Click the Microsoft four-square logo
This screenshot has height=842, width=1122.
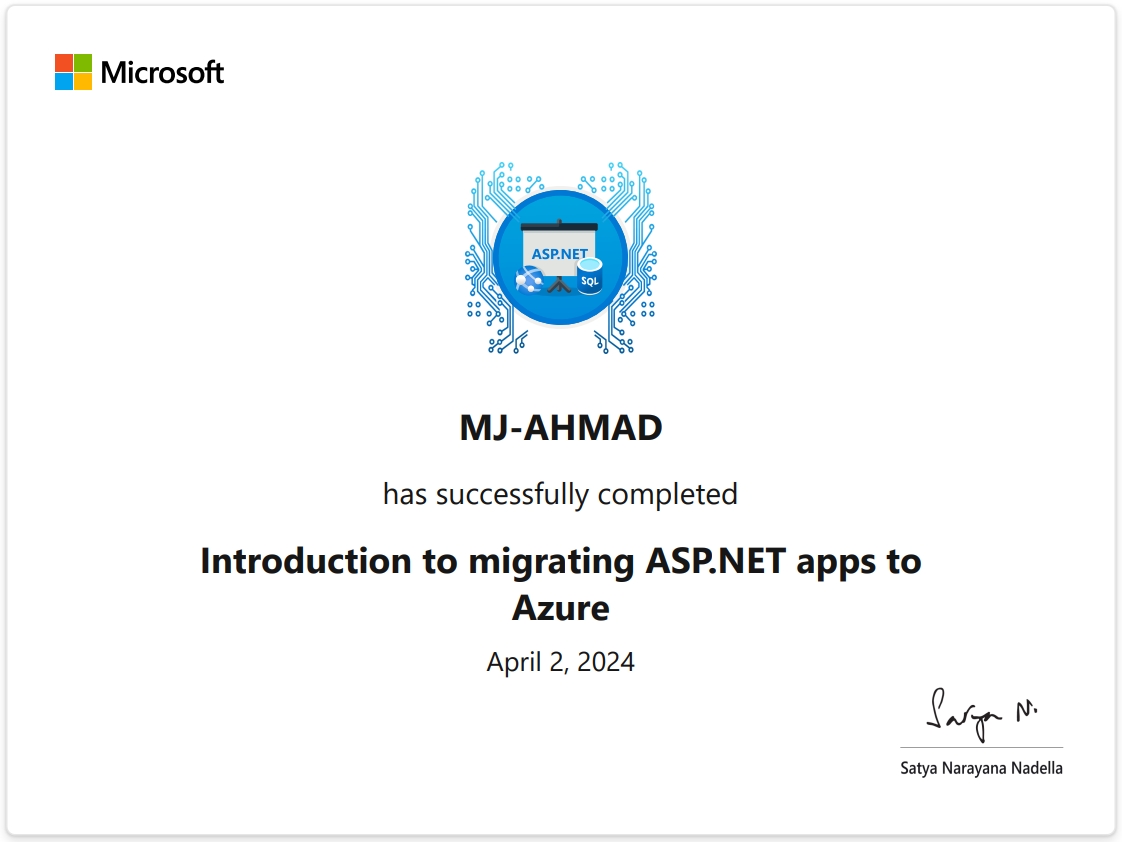pos(73,72)
